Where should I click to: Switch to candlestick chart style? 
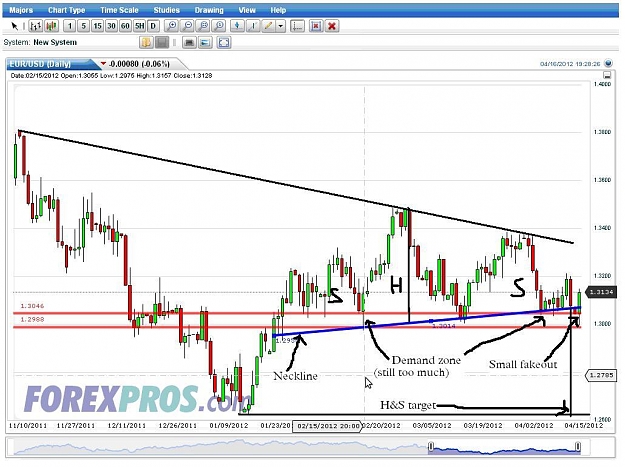51,26
